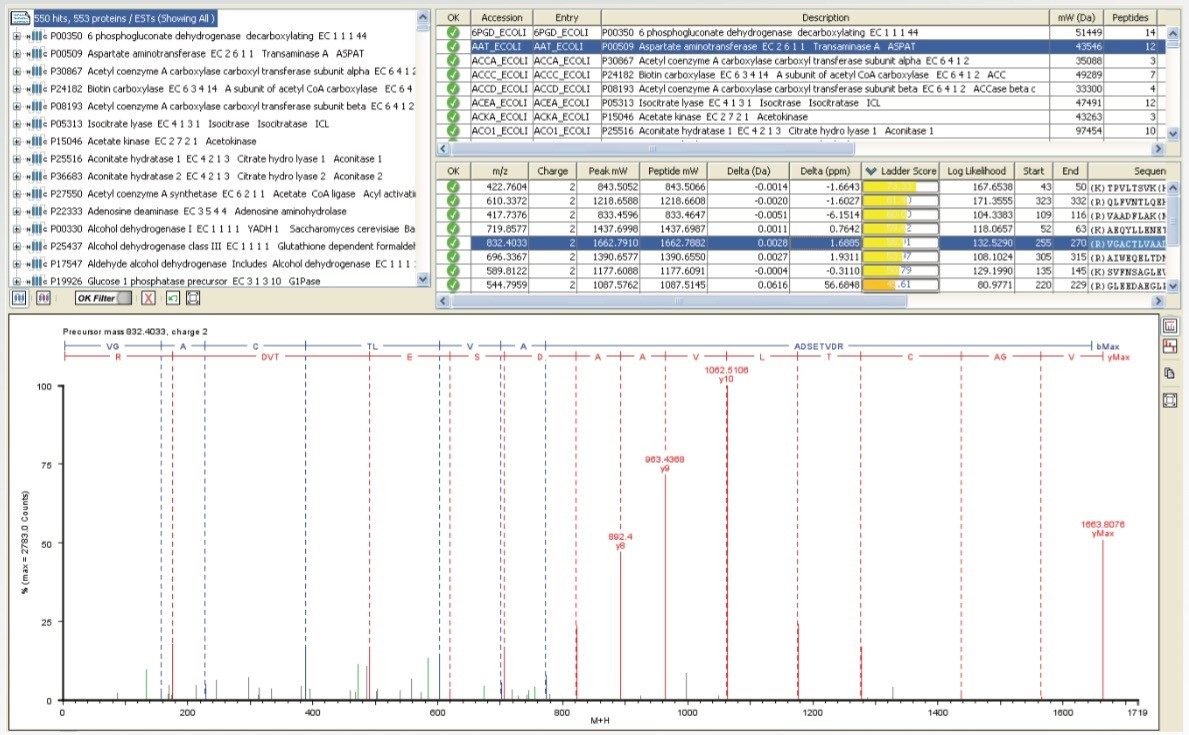
Task: Expand the P25516 Aconitate hydratase 1 node
Action: tap(17, 159)
